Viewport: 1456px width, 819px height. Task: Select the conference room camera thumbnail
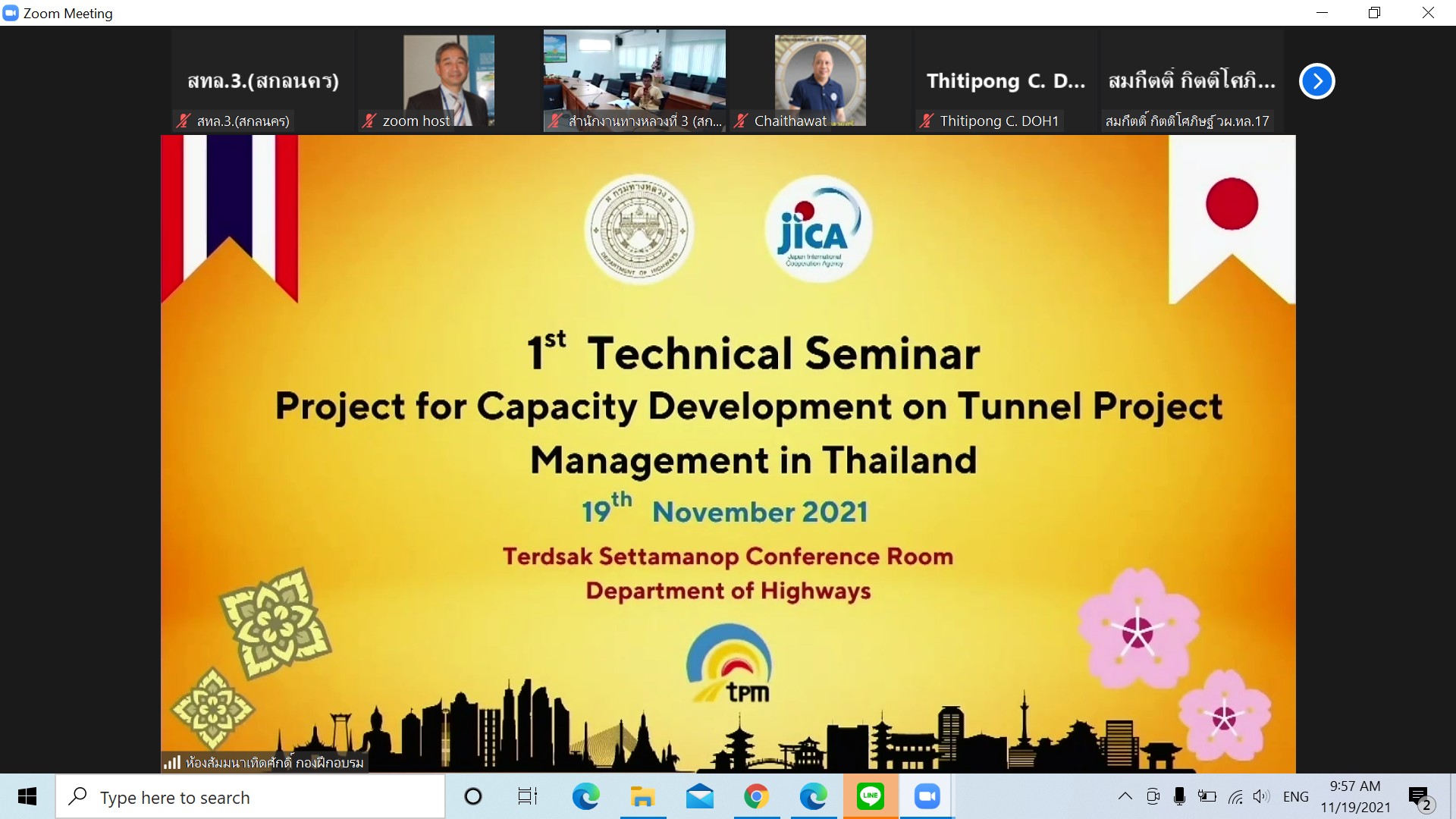point(634,80)
